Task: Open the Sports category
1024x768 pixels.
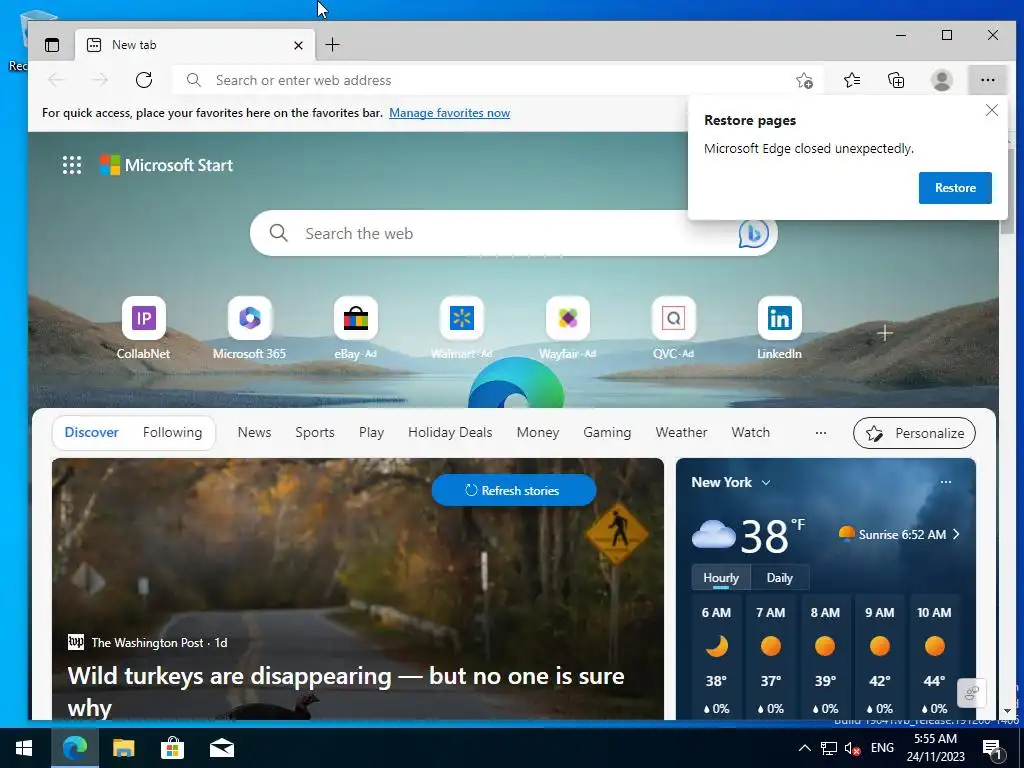Action: tap(315, 432)
